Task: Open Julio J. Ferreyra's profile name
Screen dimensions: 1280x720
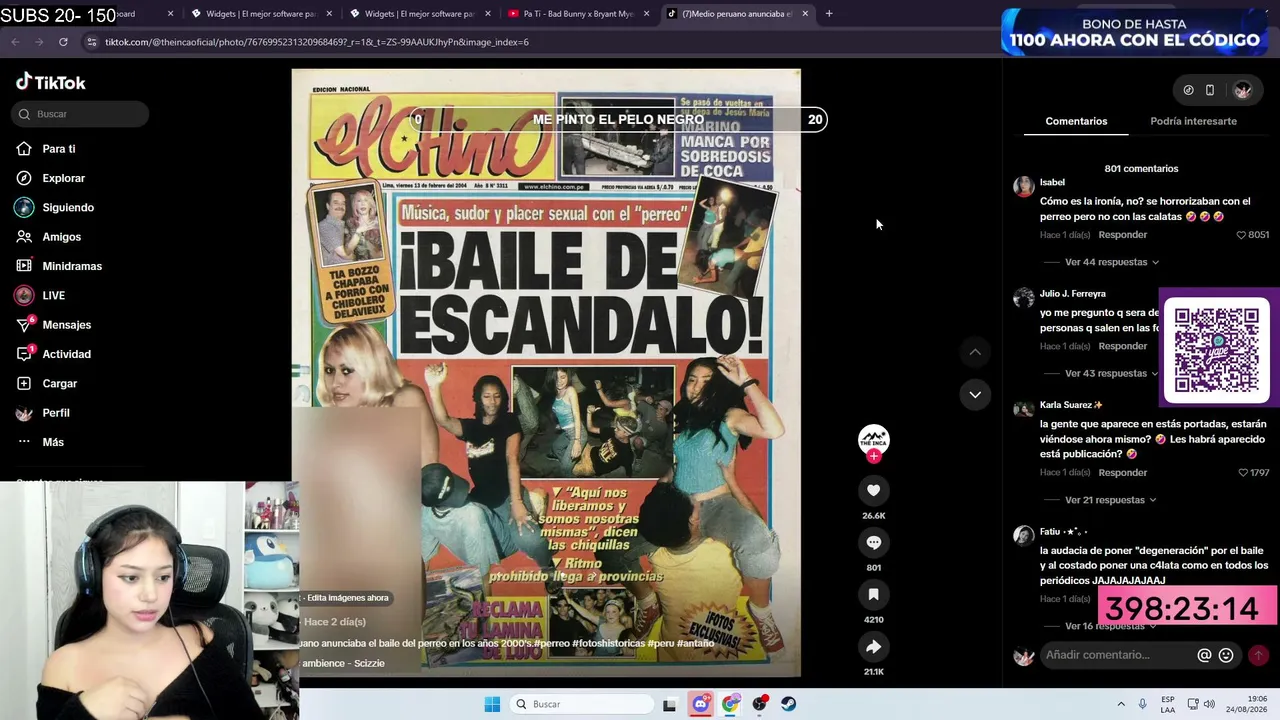Action: [x=1072, y=294]
